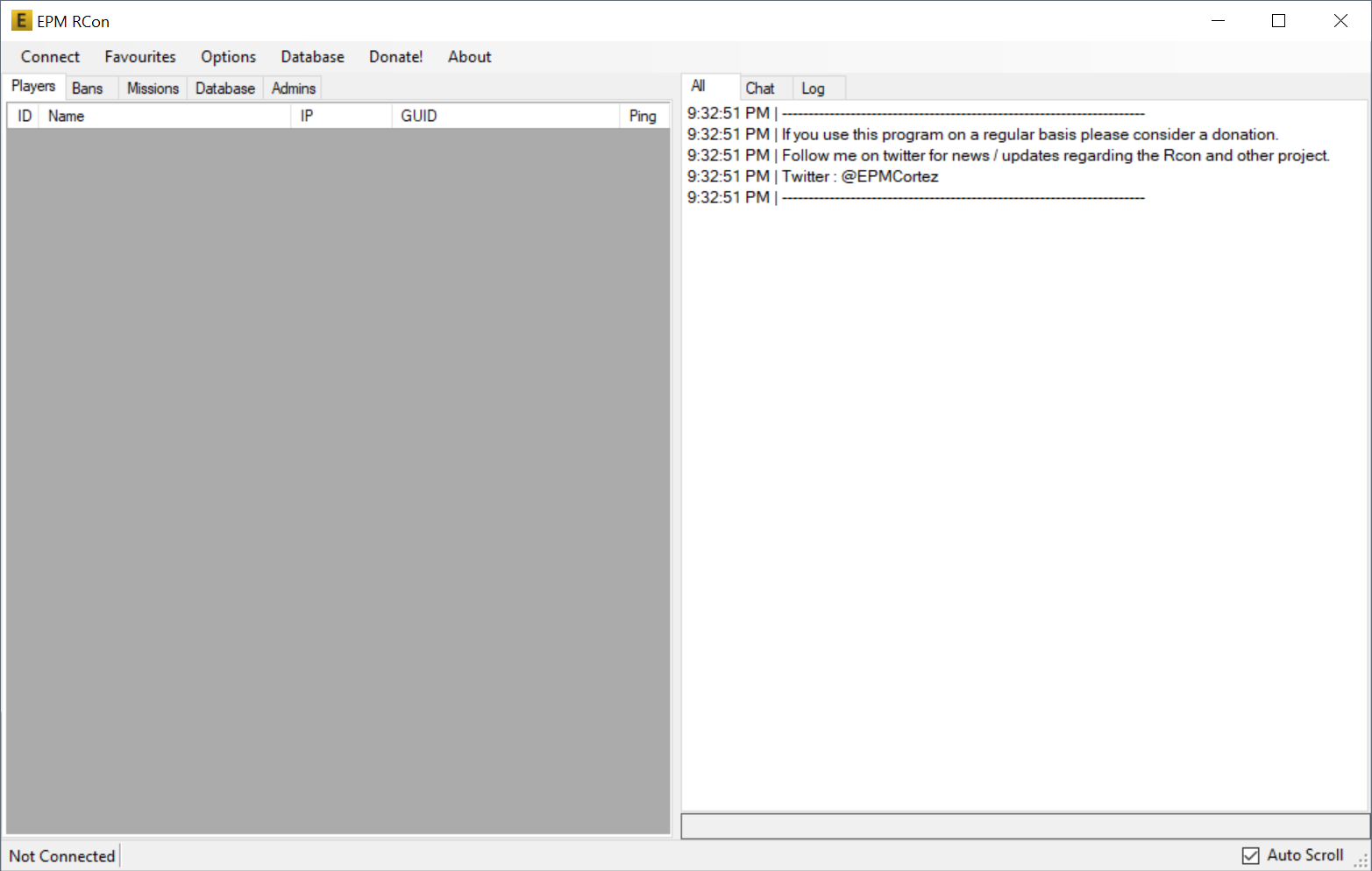Click the command input field below the log

[1025, 826]
